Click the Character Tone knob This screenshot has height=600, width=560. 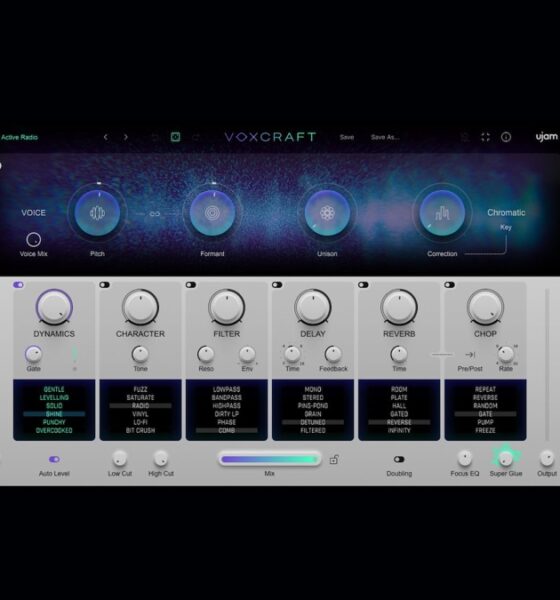click(x=140, y=354)
